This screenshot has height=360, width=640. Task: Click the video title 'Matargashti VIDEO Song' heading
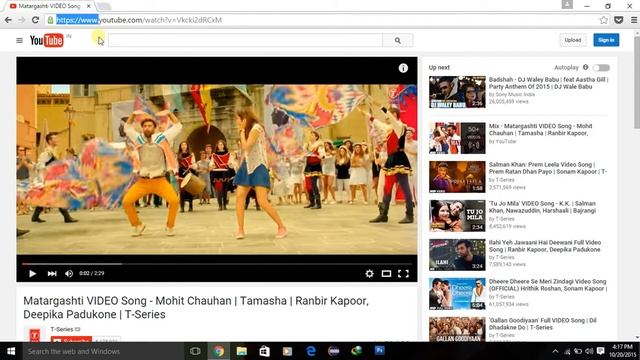(x=196, y=307)
